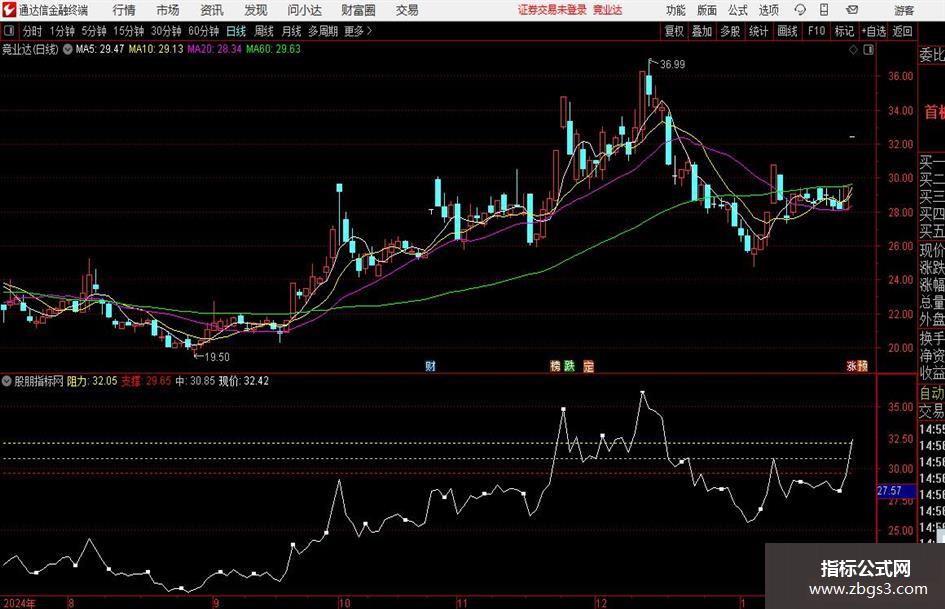The image size is (945, 609).
Task: Open the 问小达 menu
Action: (304, 10)
